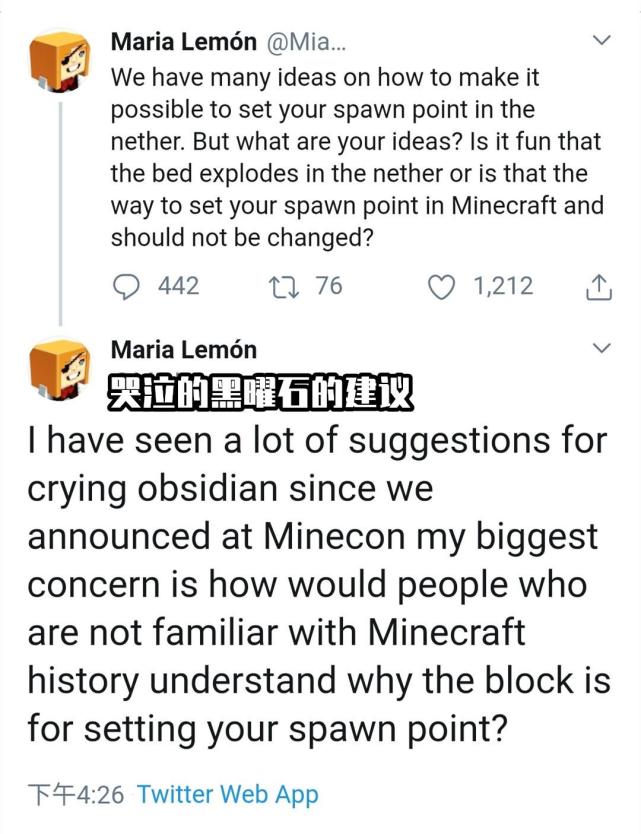
Task: Open the options chevron on the first tweet
Action: point(601,38)
